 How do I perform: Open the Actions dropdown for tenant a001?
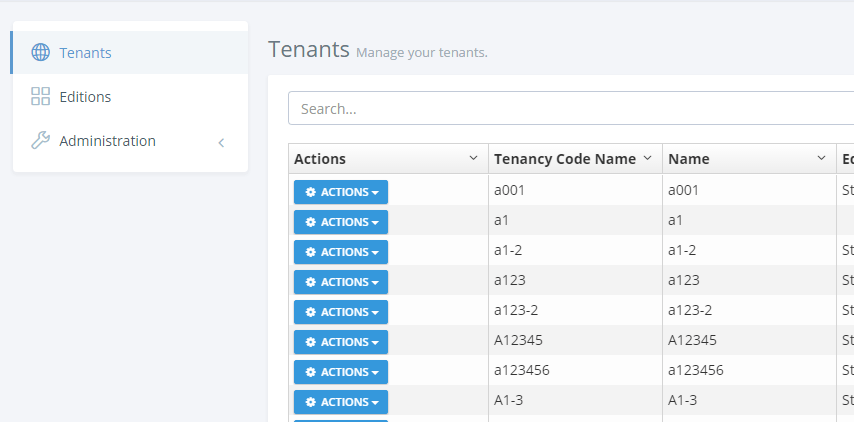pyautogui.click(x=341, y=192)
